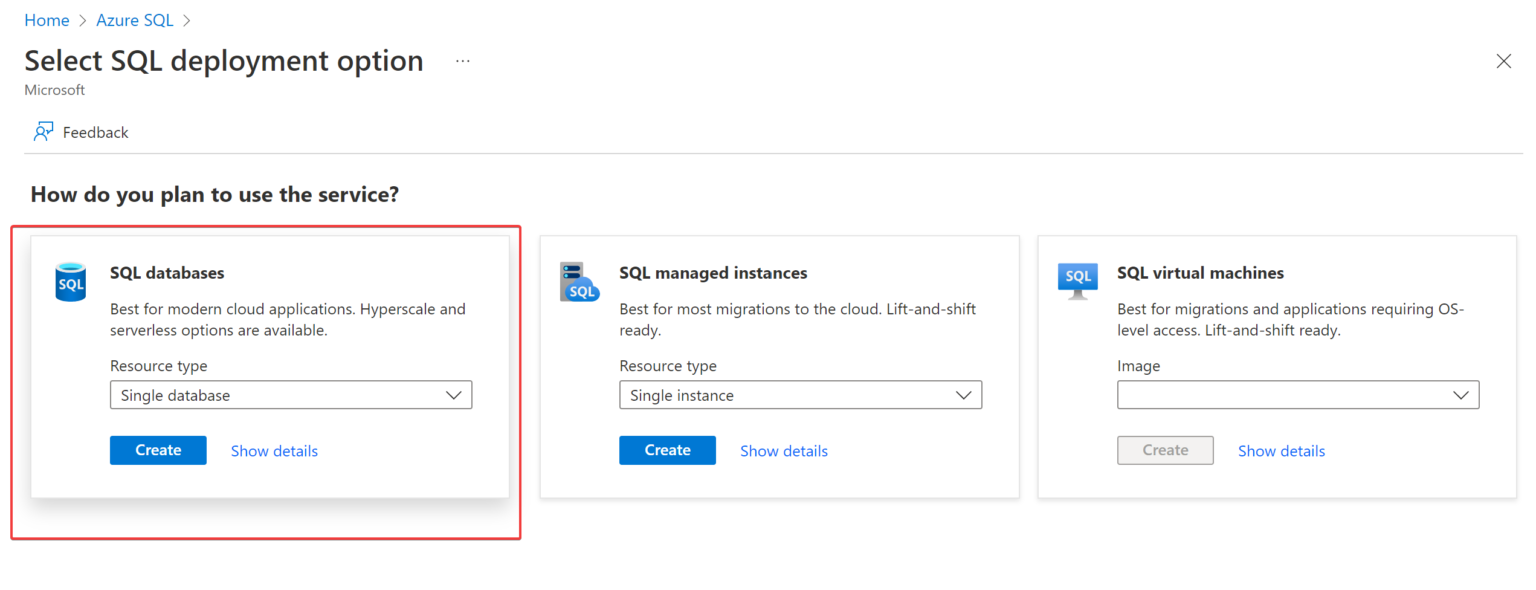Open the Single instance resource type dropdown
Image resolution: width=1536 pixels, height=590 pixels.
pyautogui.click(x=800, y=394)
